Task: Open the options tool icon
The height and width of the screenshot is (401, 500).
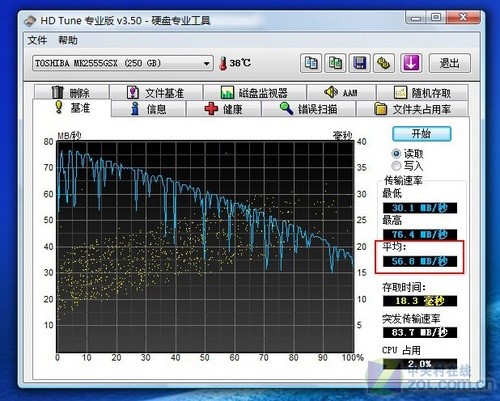Action: point(384,63)
